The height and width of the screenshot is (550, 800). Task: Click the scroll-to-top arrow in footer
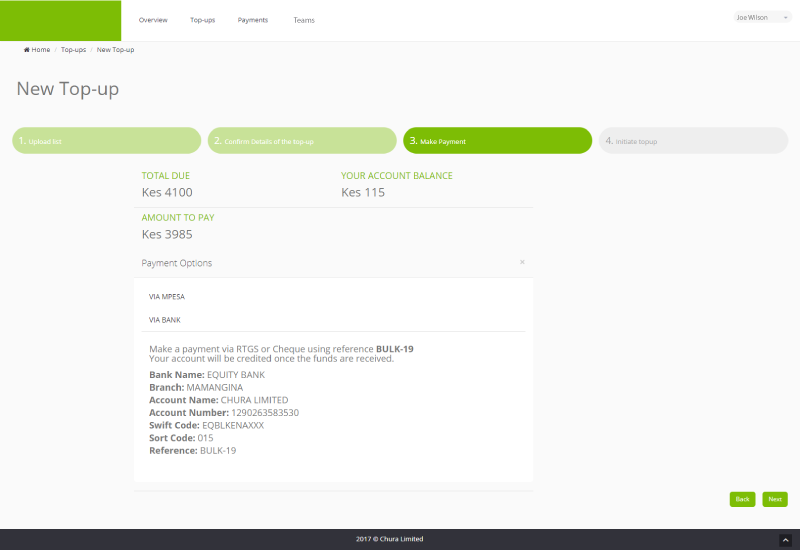coord(784,539)
